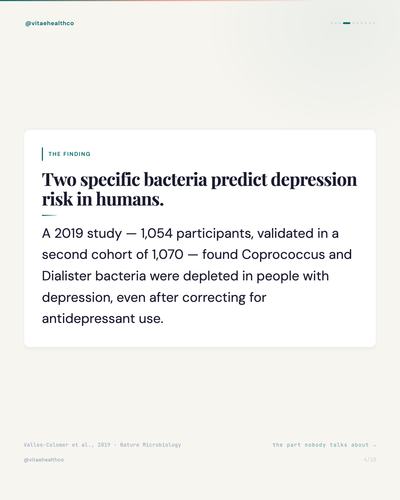Viewport: 400px width, 500px height.
Task: Click the vertical teal bar beside THE FINDING
Action: [x=42, y=154]
